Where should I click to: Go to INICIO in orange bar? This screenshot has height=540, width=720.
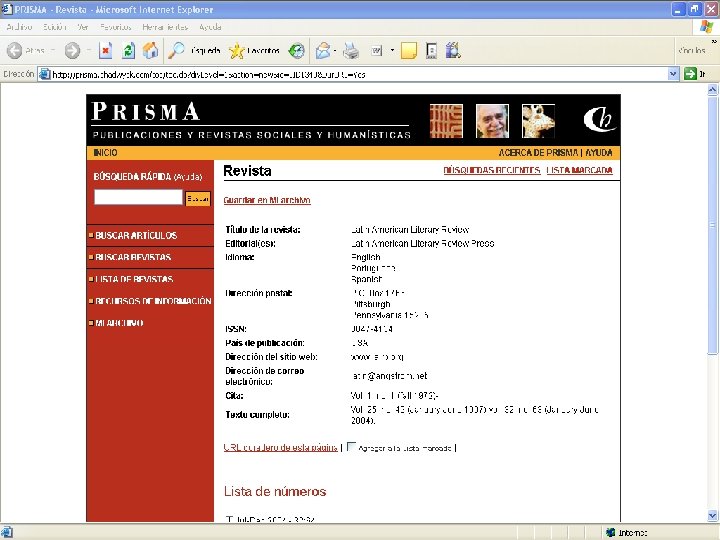coord(105,152)
